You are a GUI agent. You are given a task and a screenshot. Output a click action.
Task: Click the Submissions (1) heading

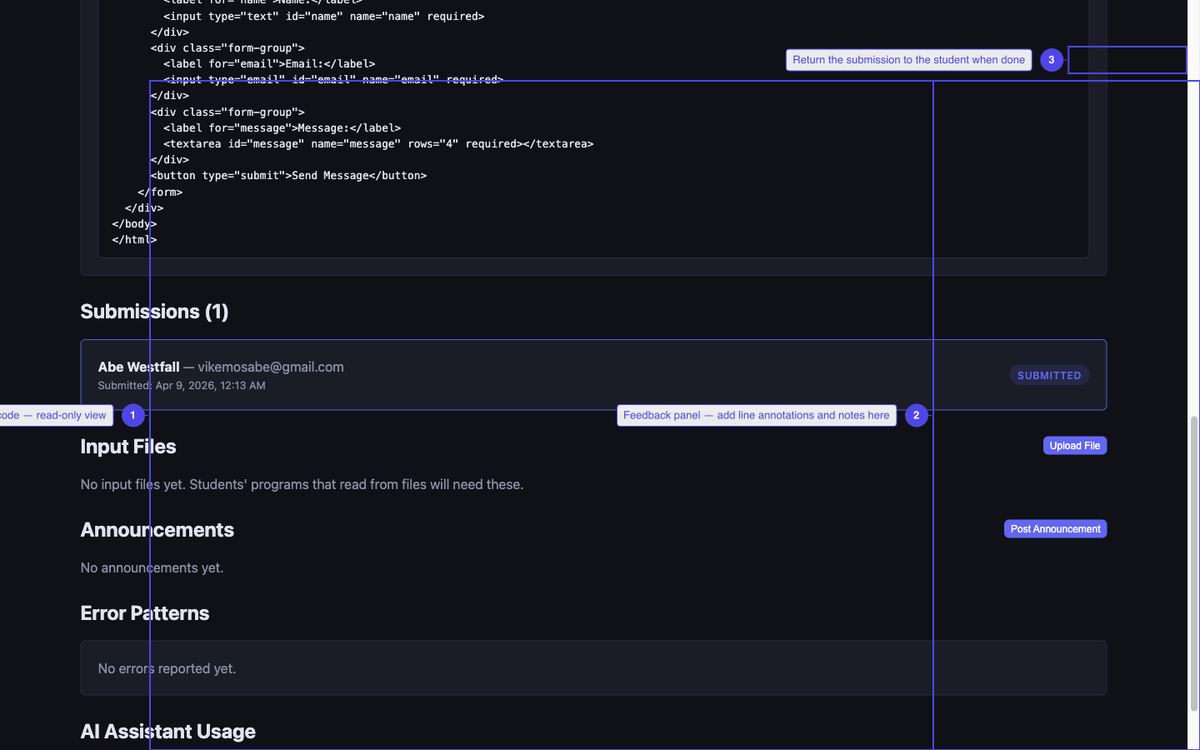(x=154, y=312)
